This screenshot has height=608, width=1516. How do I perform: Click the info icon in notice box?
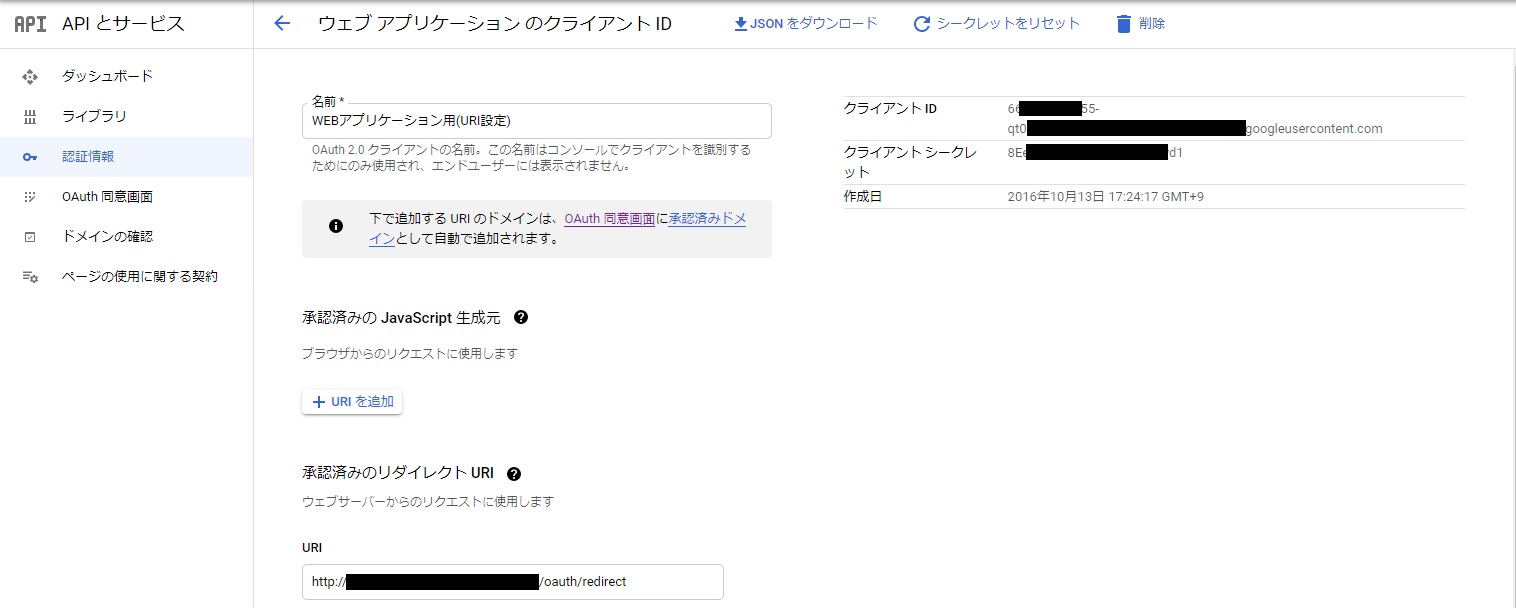tap(336, 226)
